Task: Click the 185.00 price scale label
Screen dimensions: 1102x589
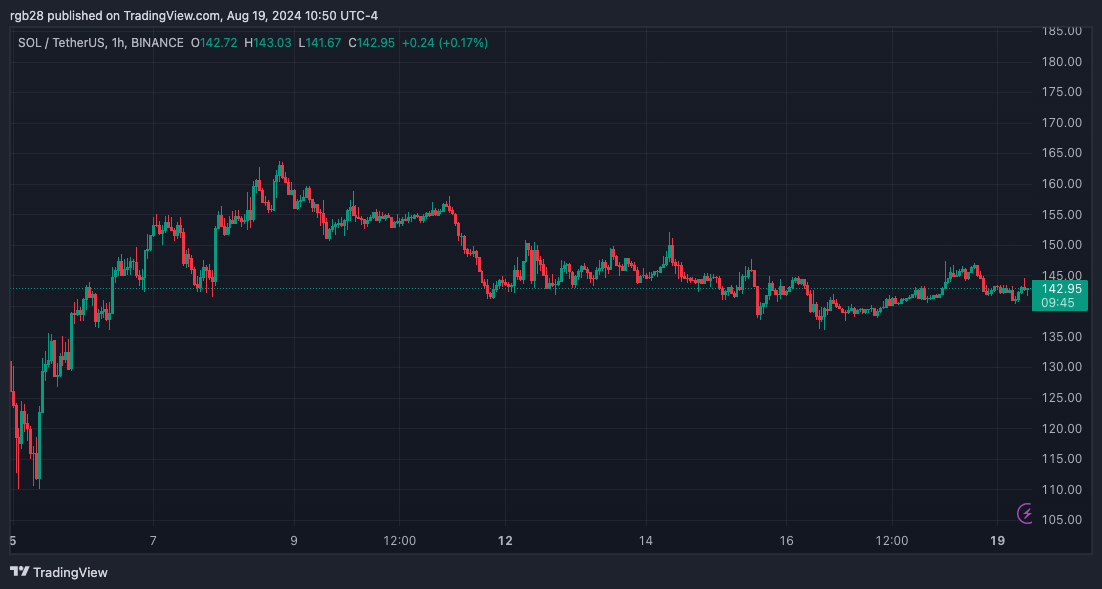Action: pyautogui.click(x=1061, y=31)
